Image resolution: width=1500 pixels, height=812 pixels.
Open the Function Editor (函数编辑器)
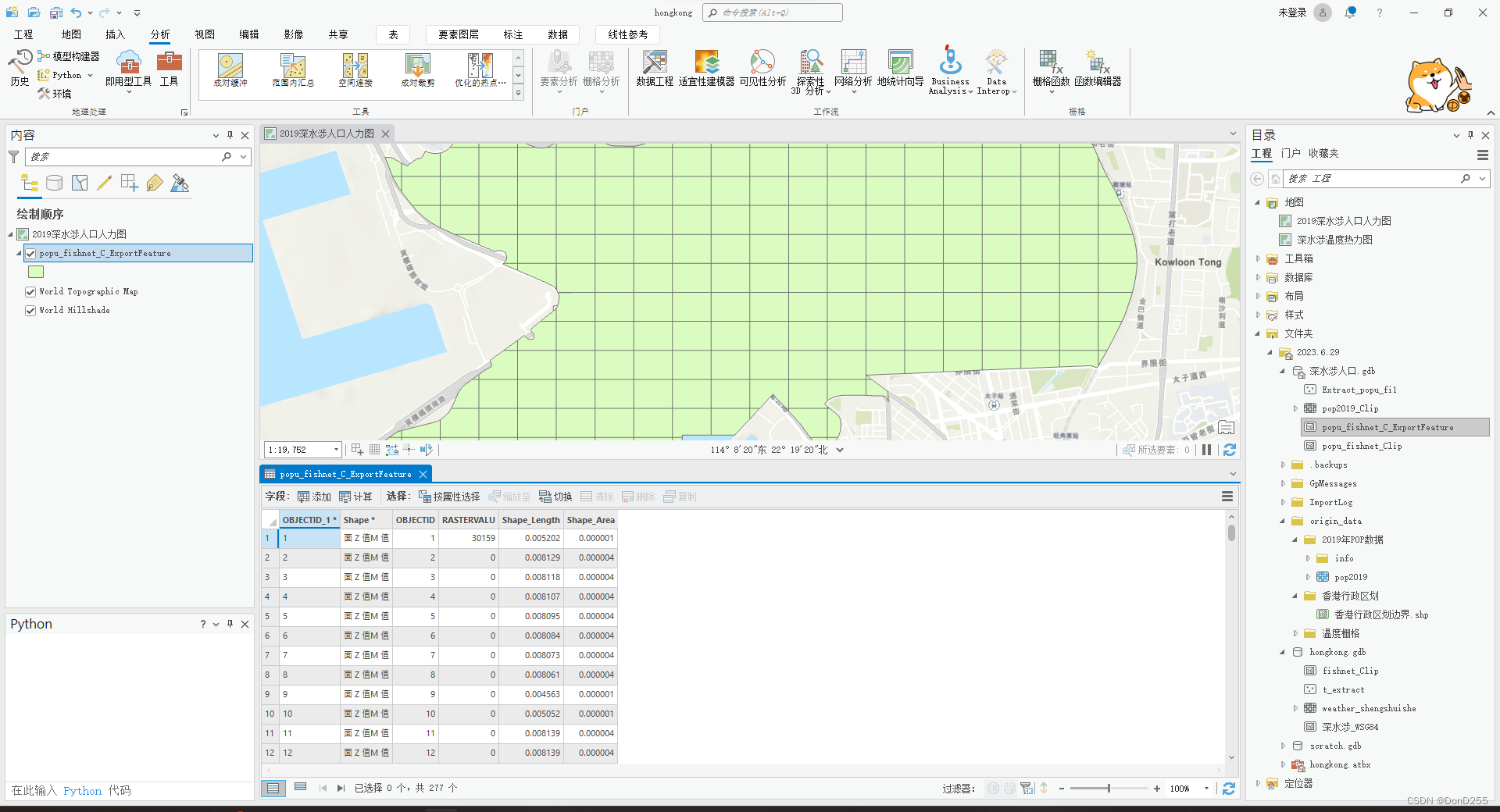tap(1098, 69)
